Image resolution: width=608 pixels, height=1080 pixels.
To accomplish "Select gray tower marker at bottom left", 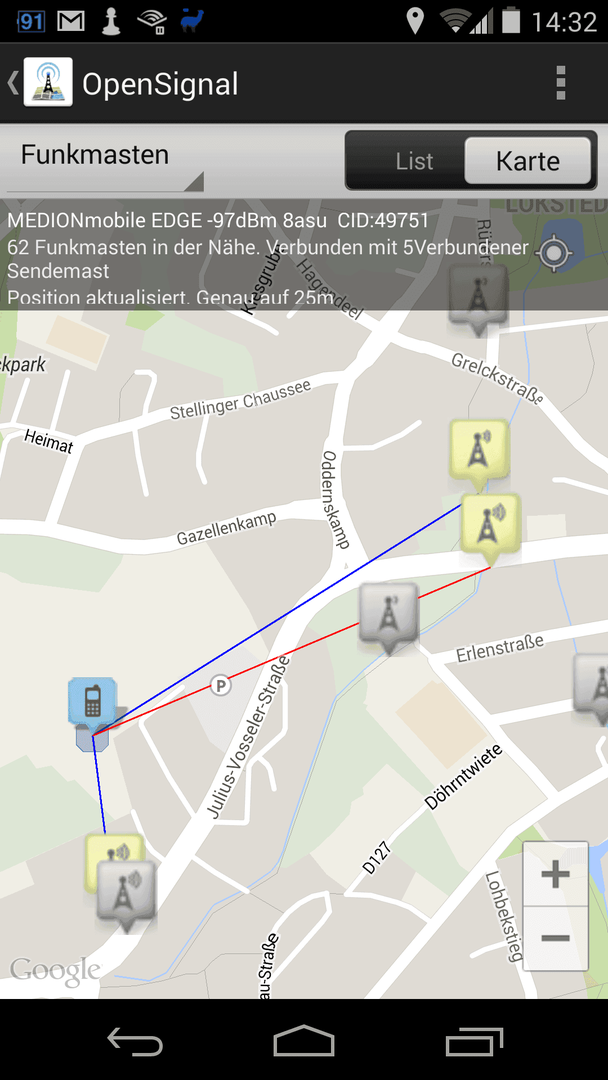I will pos(125,895).
